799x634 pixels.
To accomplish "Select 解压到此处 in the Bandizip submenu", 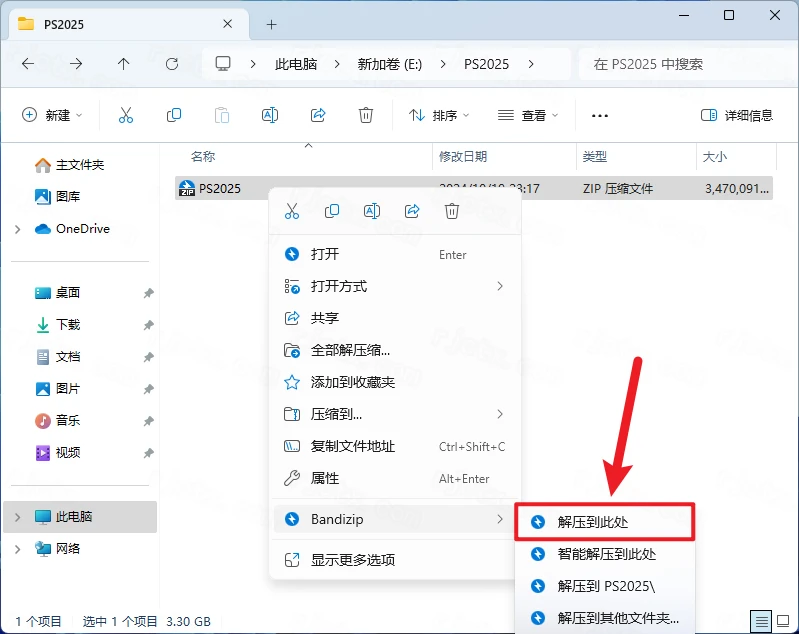I will click(x=604, y=522).
